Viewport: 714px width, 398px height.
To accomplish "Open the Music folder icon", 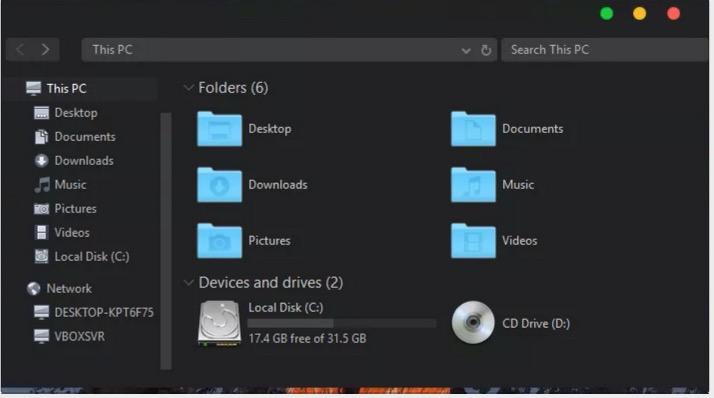I will (473, 185).
